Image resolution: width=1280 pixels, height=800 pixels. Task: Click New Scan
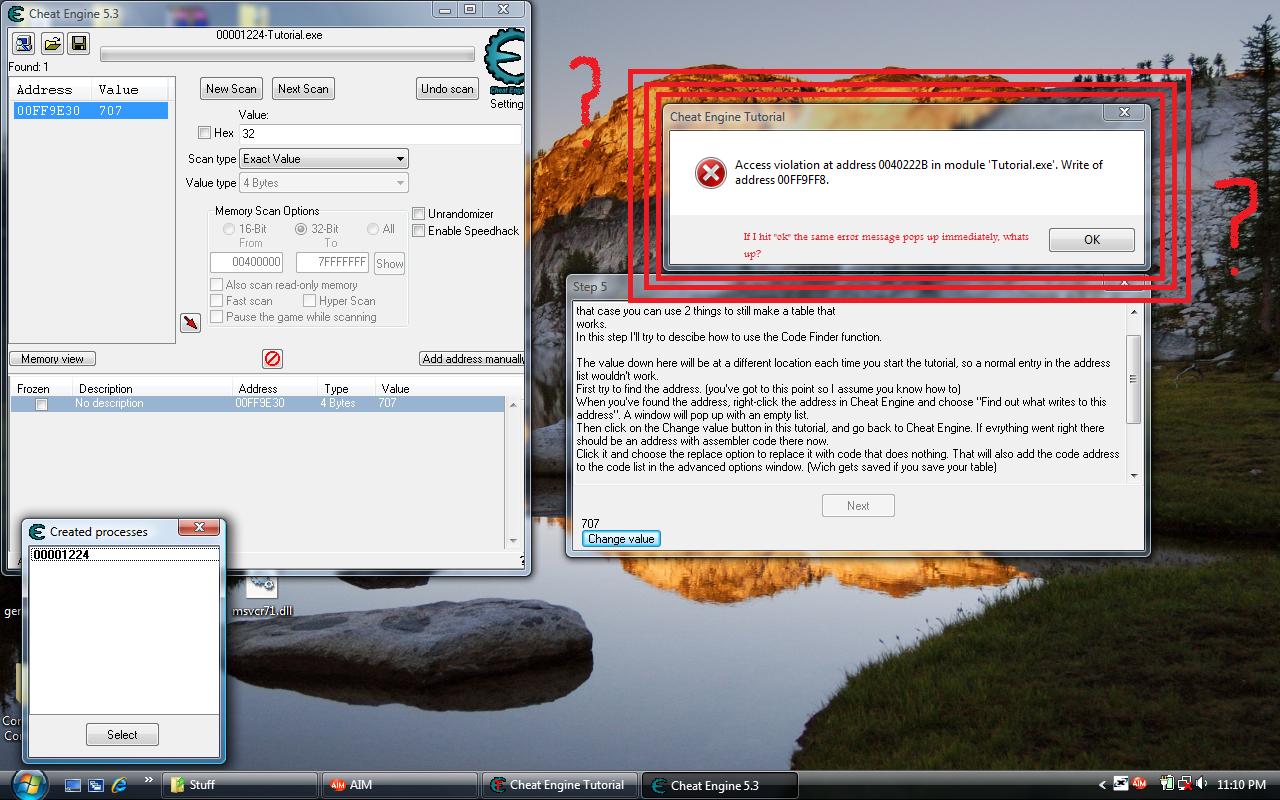[x=231, y=88]
